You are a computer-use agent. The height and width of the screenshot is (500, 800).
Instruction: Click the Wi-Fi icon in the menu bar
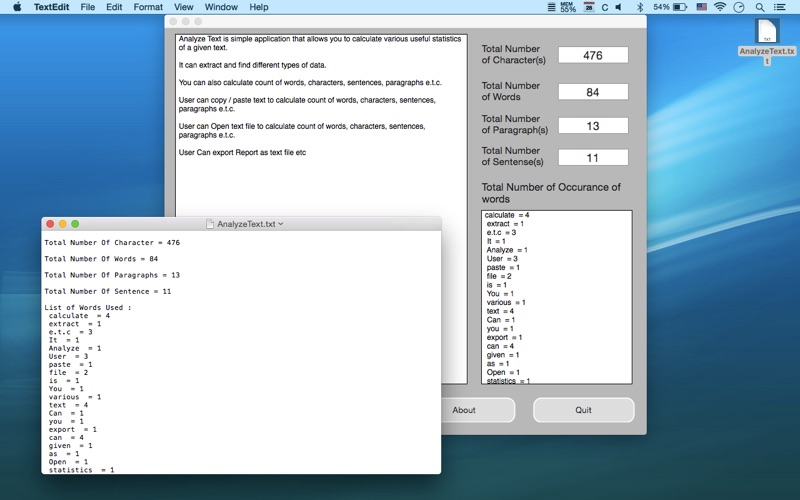pyautogui.click(x=720, y=7)
